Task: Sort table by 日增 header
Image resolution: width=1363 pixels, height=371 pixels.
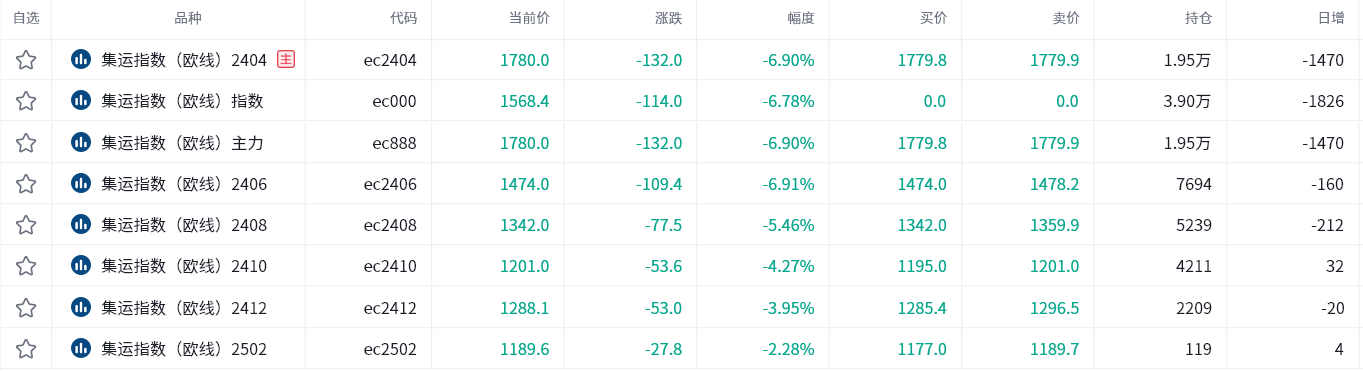Action: [1331, 18]
